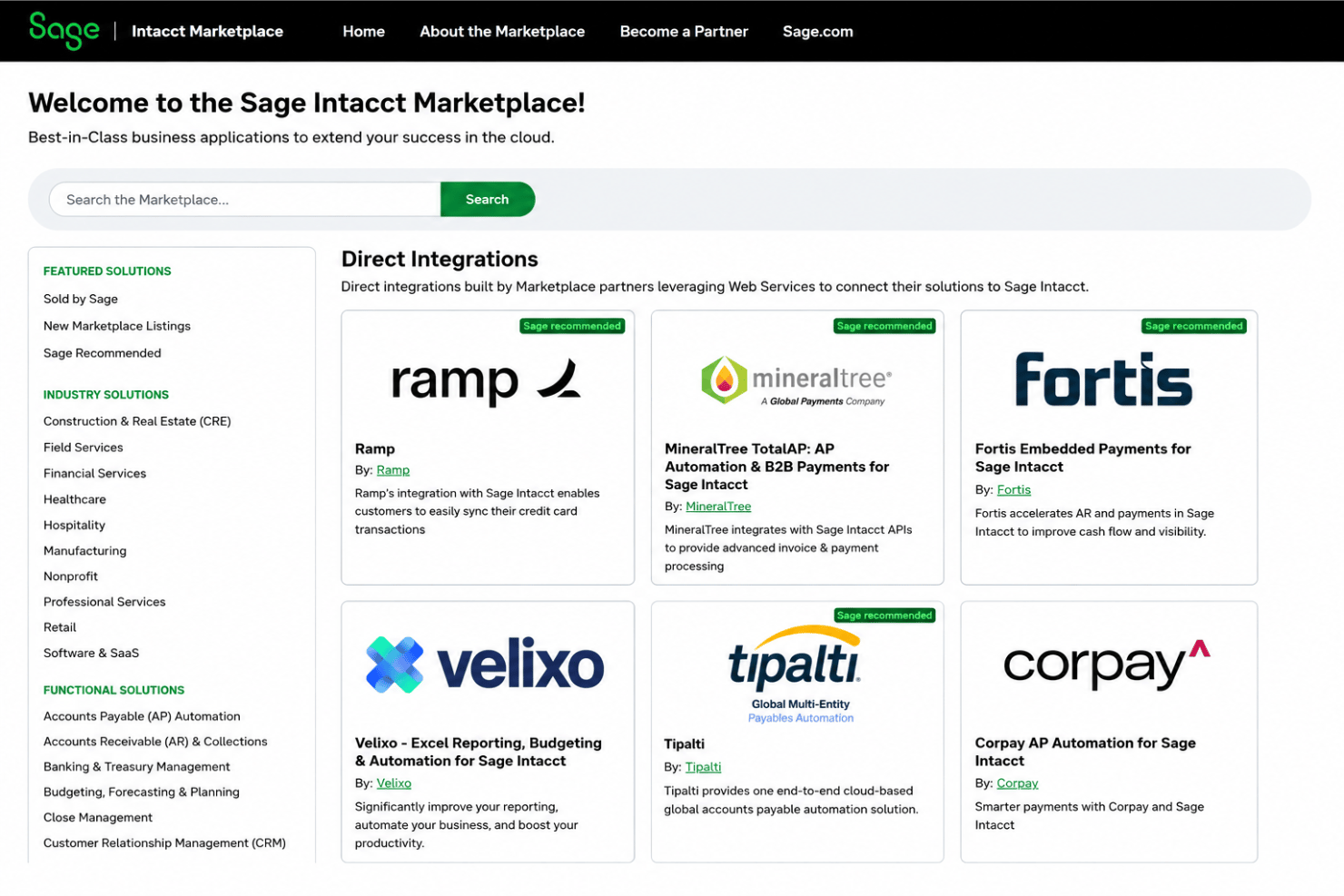Click the Direct Integrations heading
The width and height of the screenshot is (1344, 896).
pyautogui.click(x=440, y=260)
